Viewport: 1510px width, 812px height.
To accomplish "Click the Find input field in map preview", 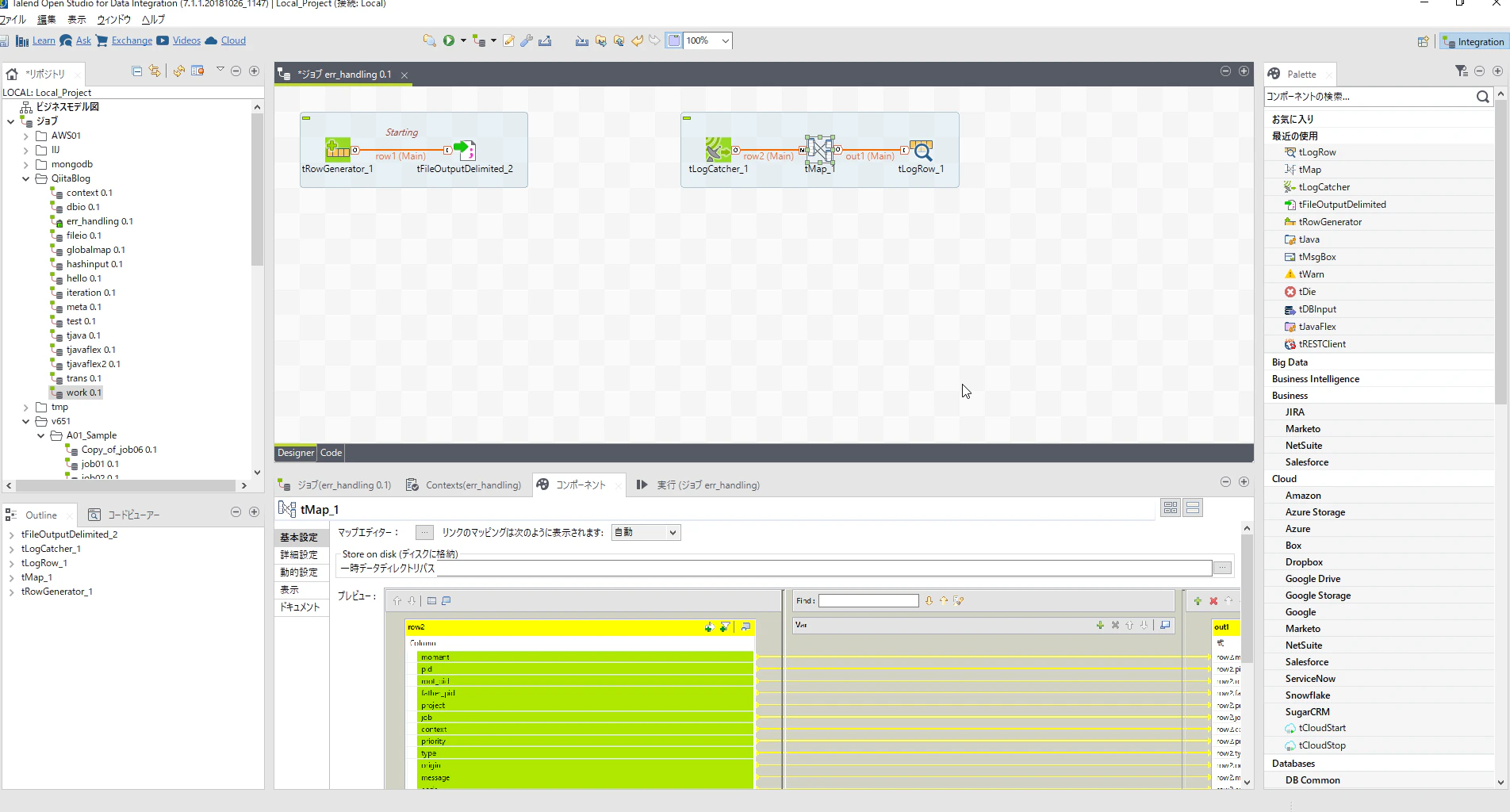I will (868, 601).
